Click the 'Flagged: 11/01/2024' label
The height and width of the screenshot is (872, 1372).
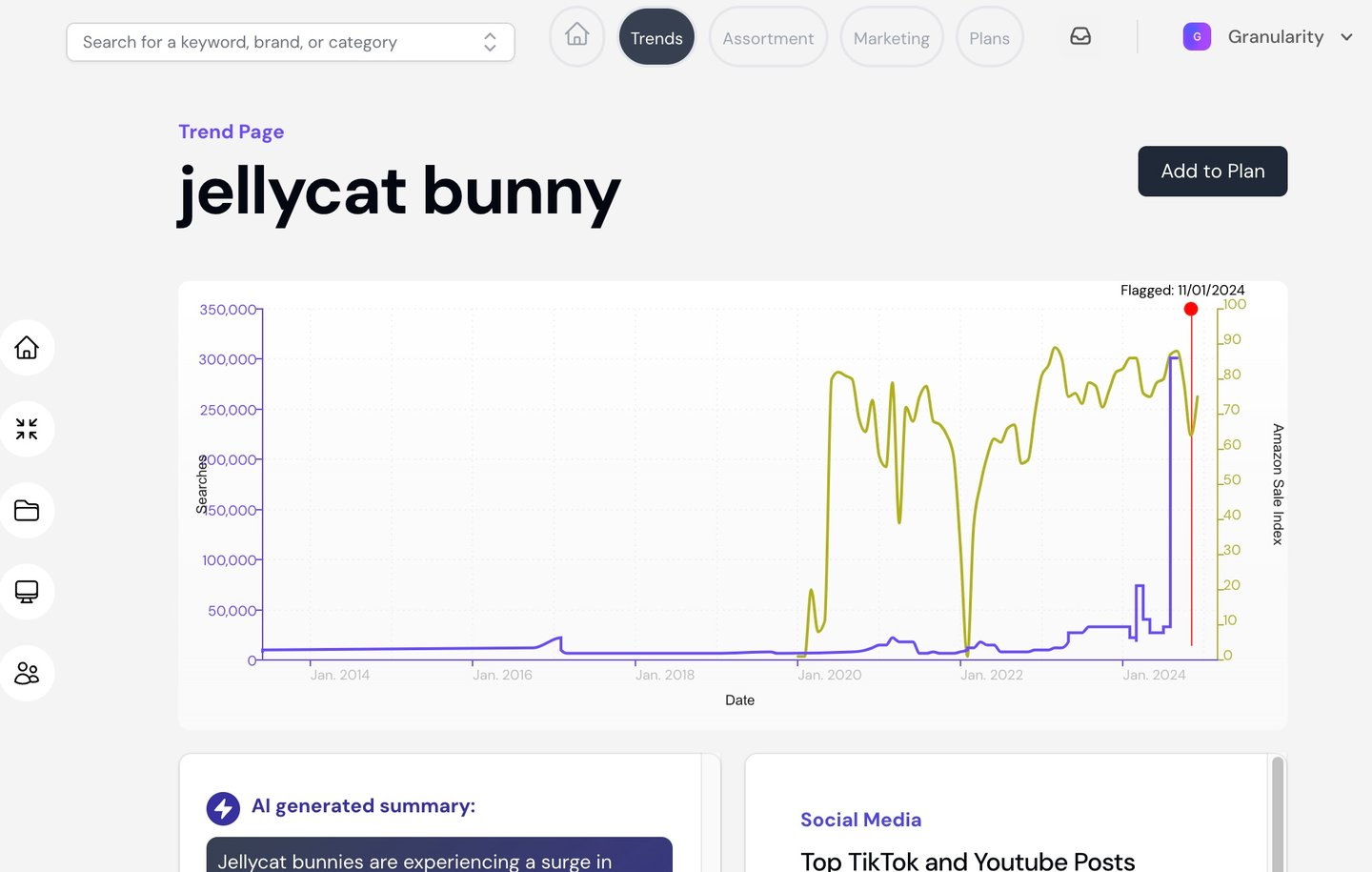coord(1182,290)
